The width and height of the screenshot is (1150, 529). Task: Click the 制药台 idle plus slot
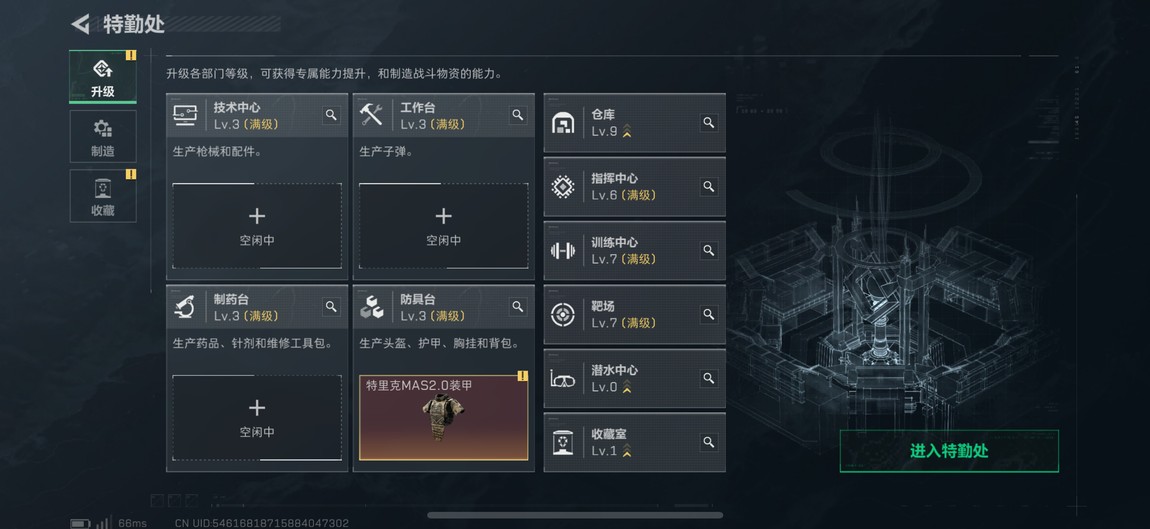click(257, 417)
